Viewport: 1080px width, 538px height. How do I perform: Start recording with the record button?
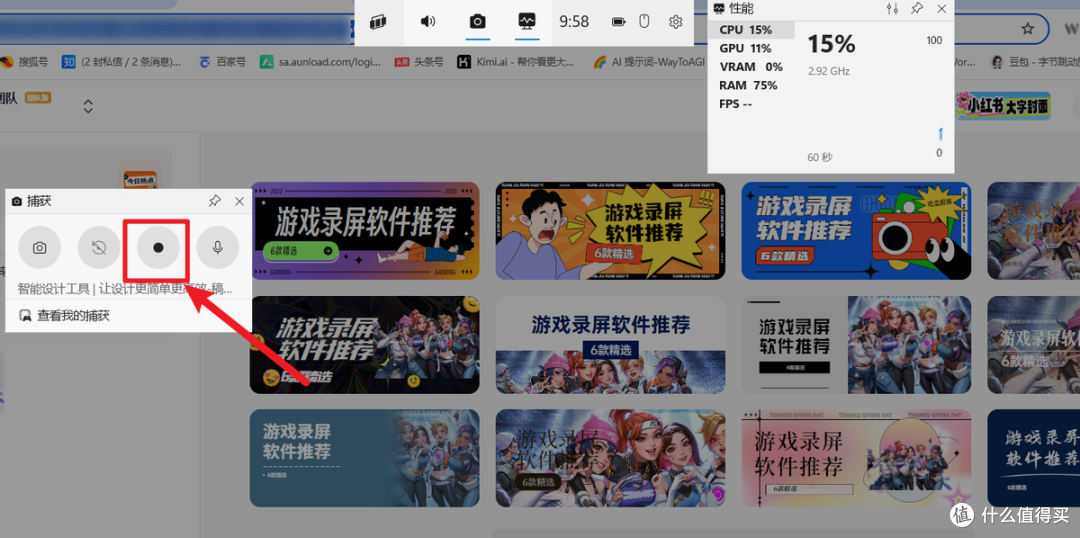[x=158, y=247]
